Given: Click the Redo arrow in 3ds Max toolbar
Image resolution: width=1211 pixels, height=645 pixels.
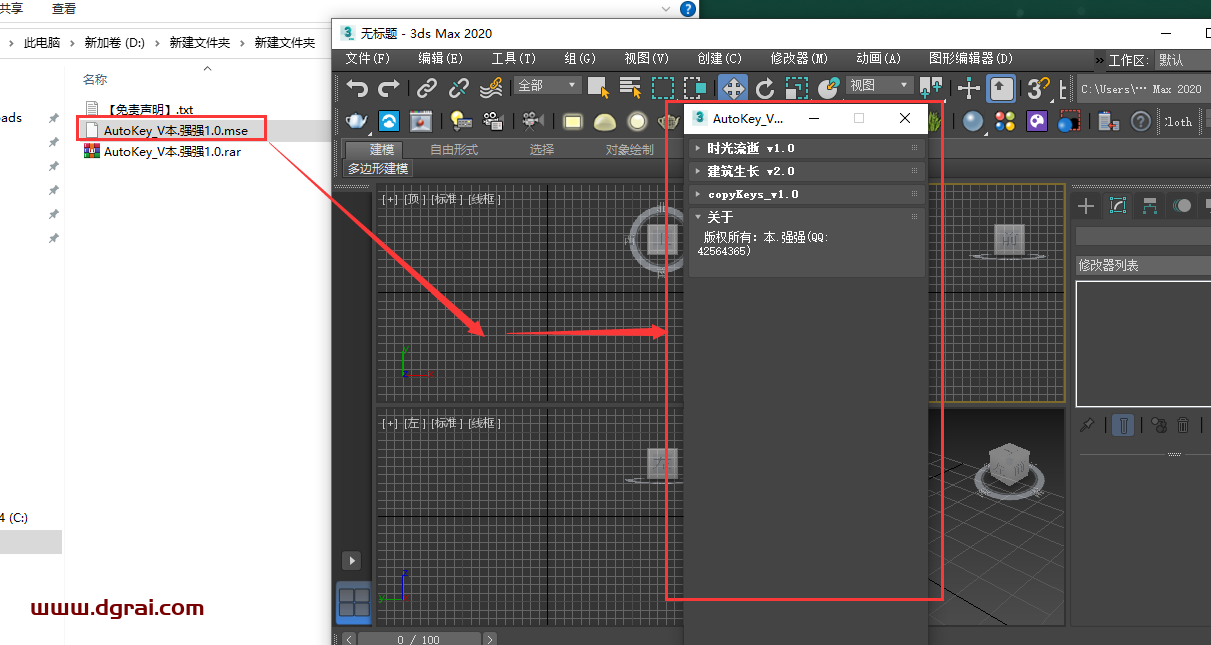Looking at the screenshot, I should (389, 89).
